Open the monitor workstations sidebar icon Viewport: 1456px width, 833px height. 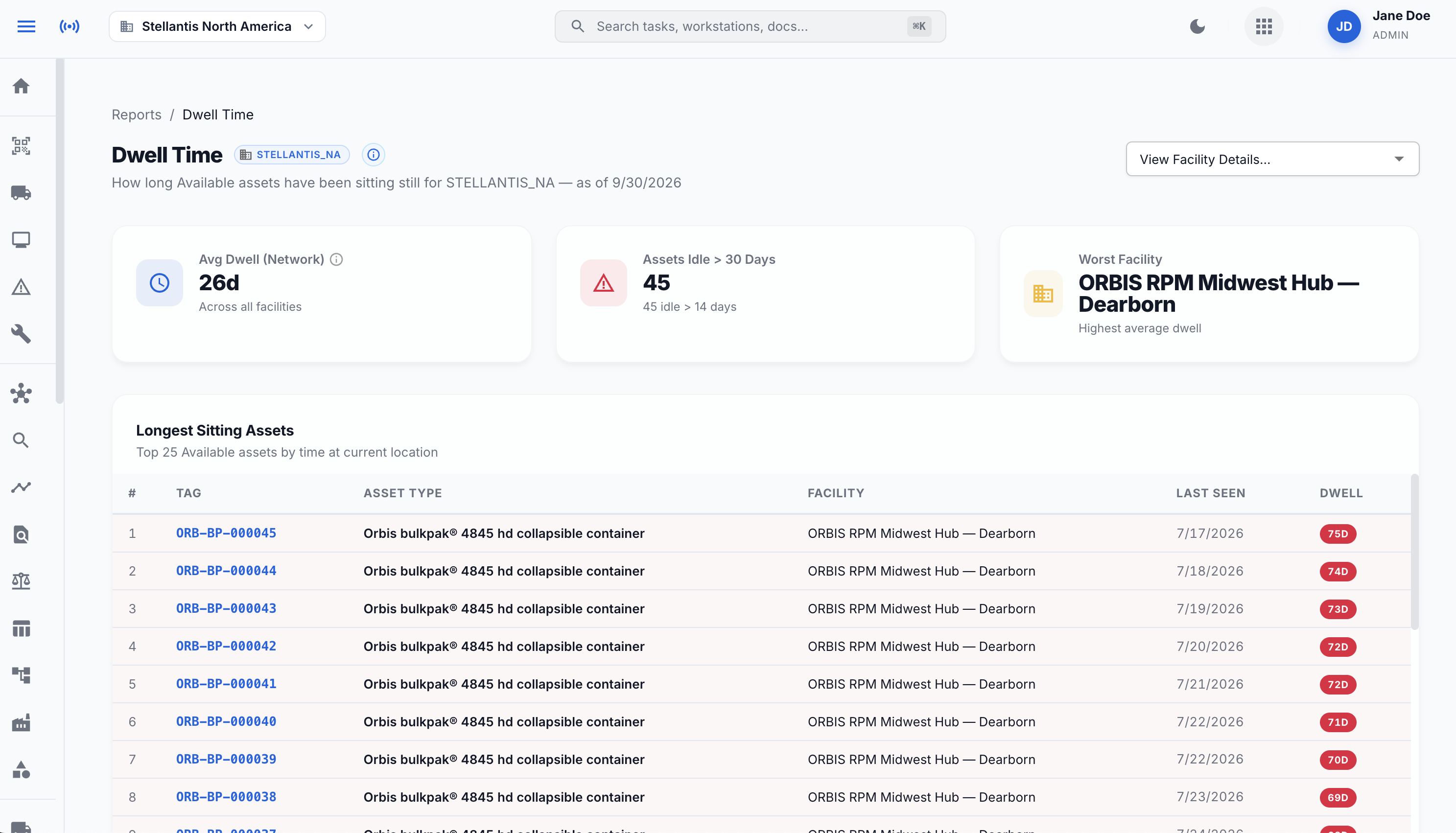pos(21,240)
